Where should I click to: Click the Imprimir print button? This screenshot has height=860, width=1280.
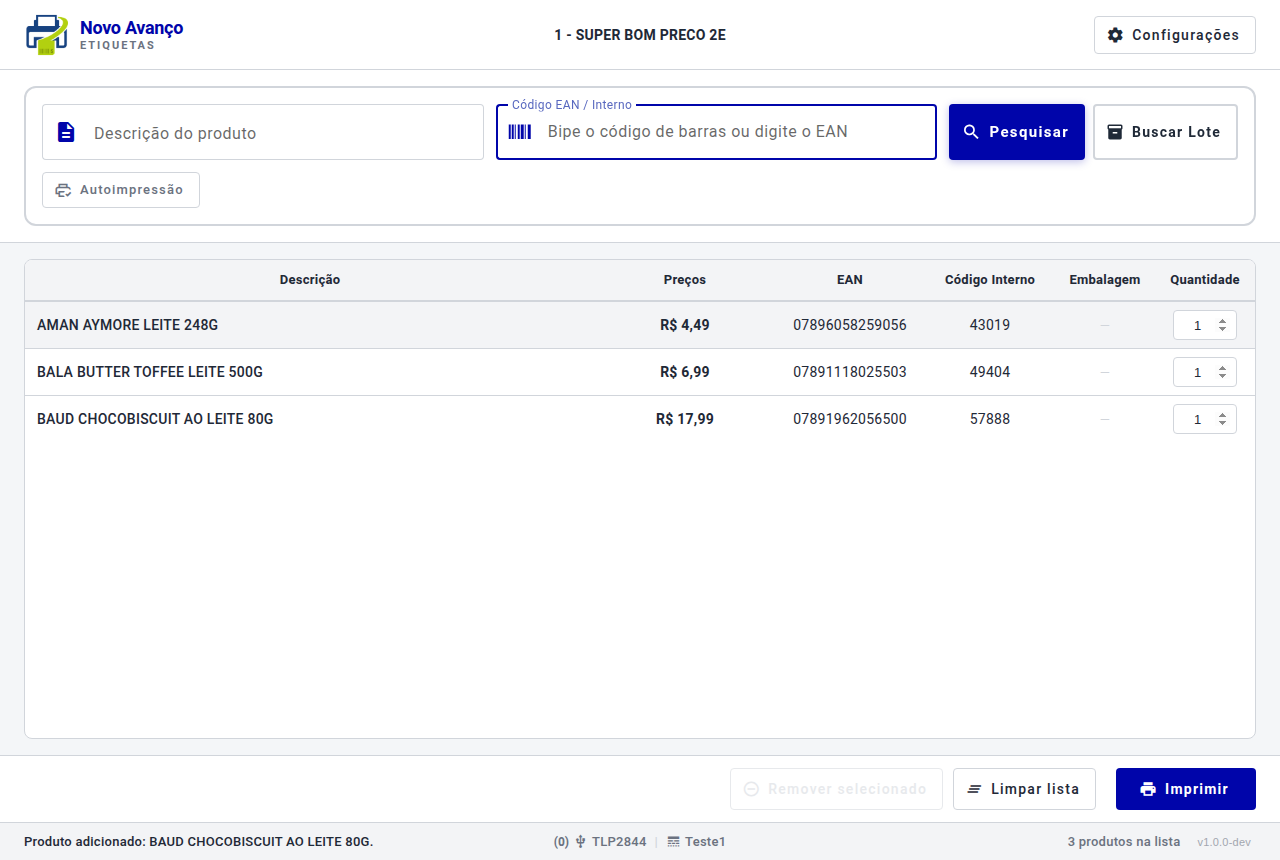(x=1186, y=789)
